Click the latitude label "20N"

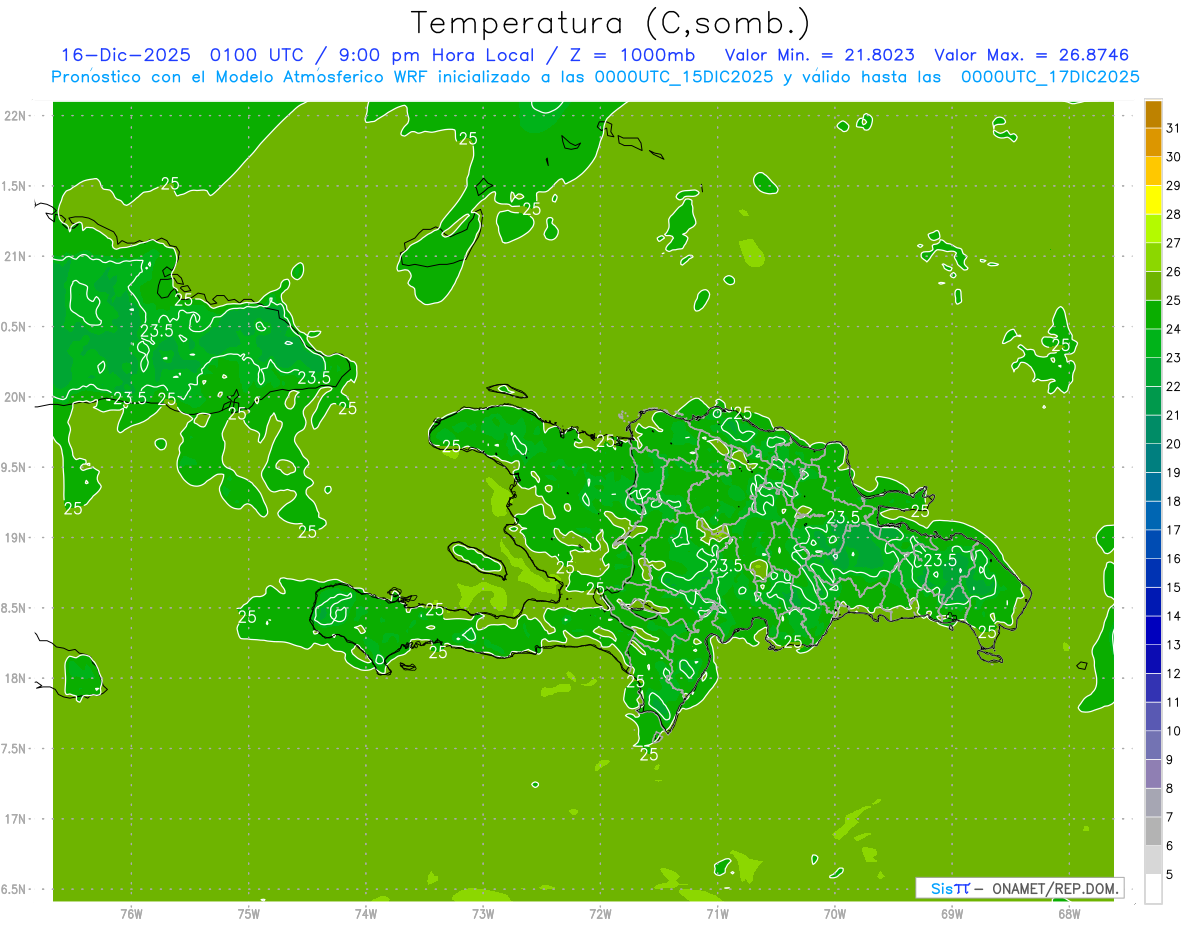[16, 397]
